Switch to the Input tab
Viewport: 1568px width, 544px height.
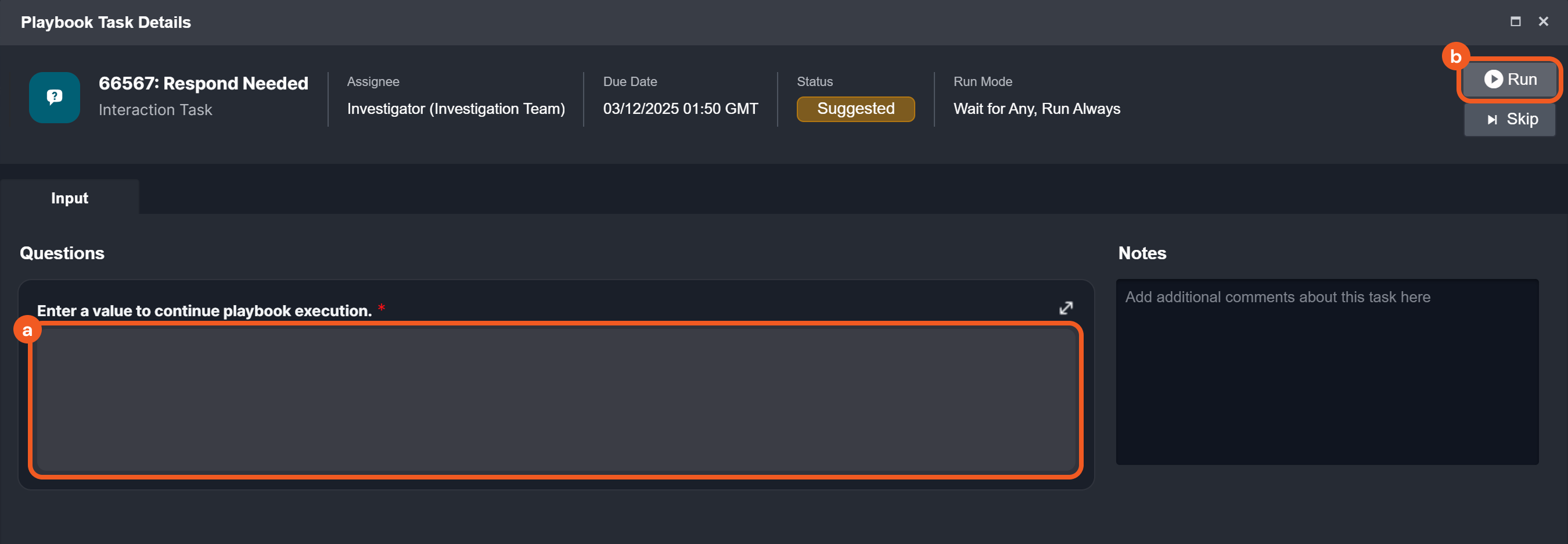pos(69,198)
